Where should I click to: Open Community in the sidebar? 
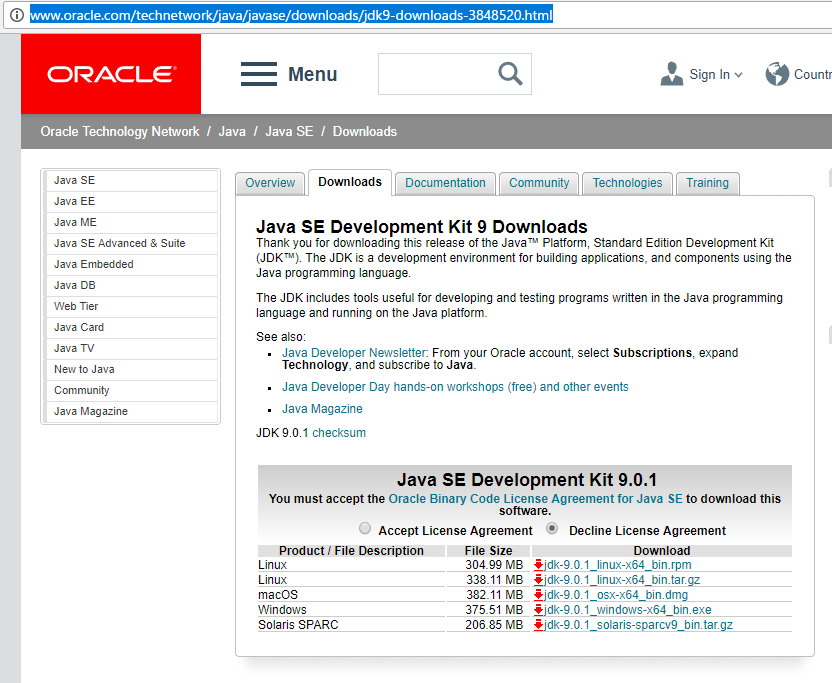pyautogui.click(x=132, y=391)
